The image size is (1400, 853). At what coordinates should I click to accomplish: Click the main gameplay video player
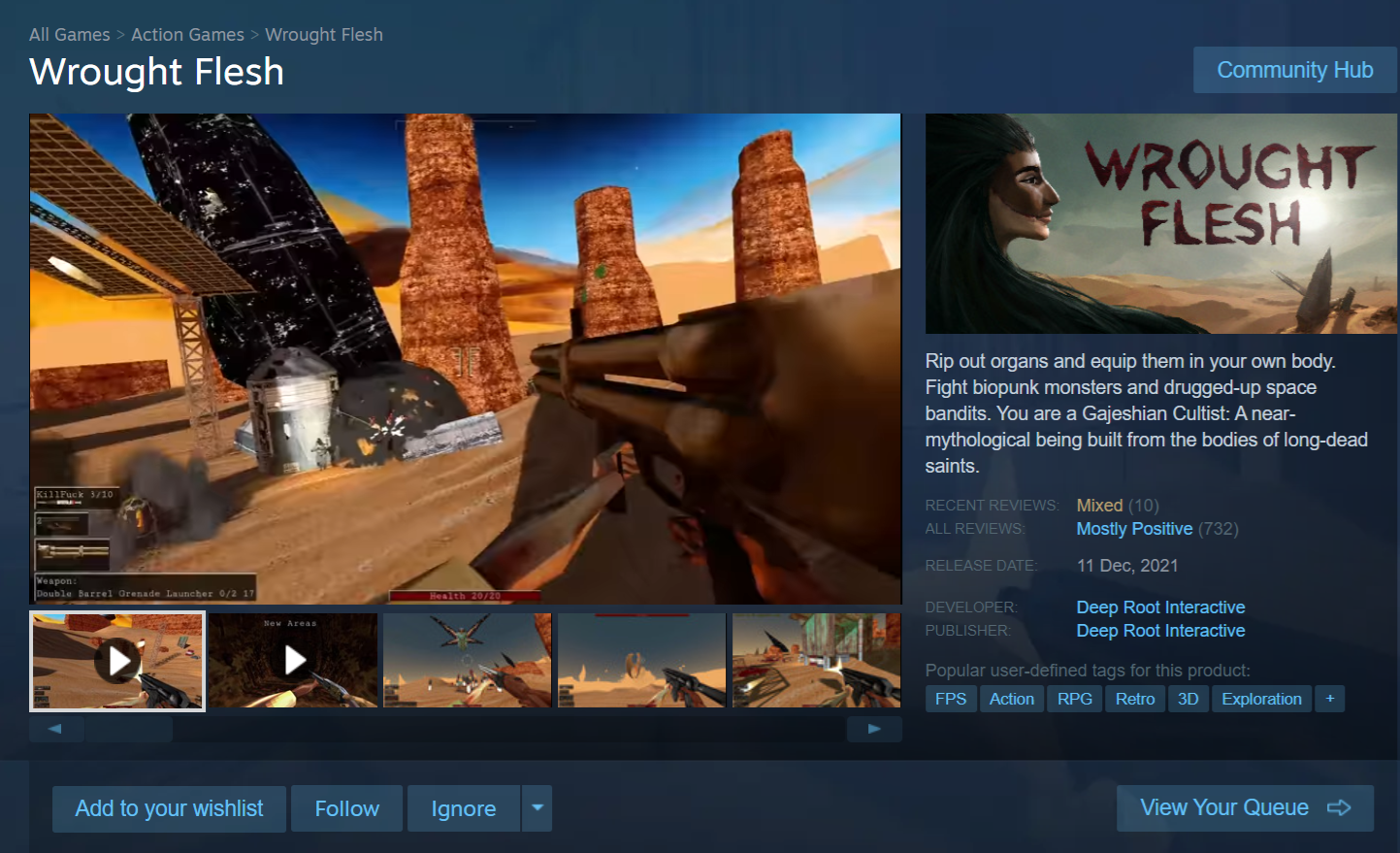[466, 359]
